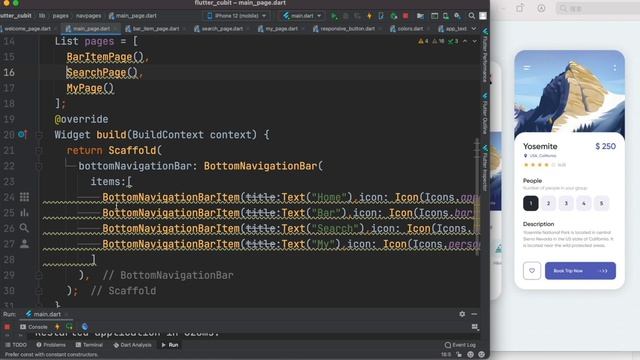Select 4 people in People selector
Viewport: 640px width, 360px height.
click(x=584, y=203)
